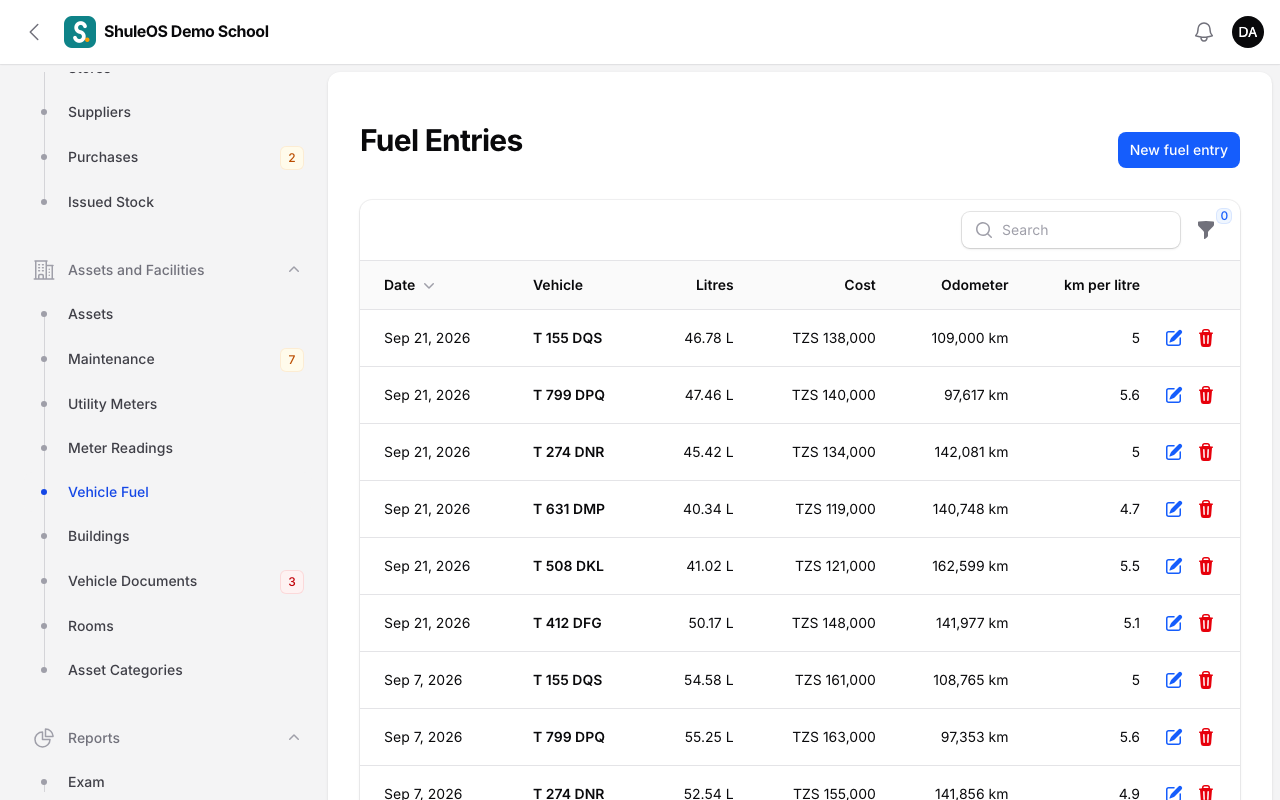
Task: Edit the T 631 DMP fuel entry
Action: pyautogui.click(x=1174, y=509)
